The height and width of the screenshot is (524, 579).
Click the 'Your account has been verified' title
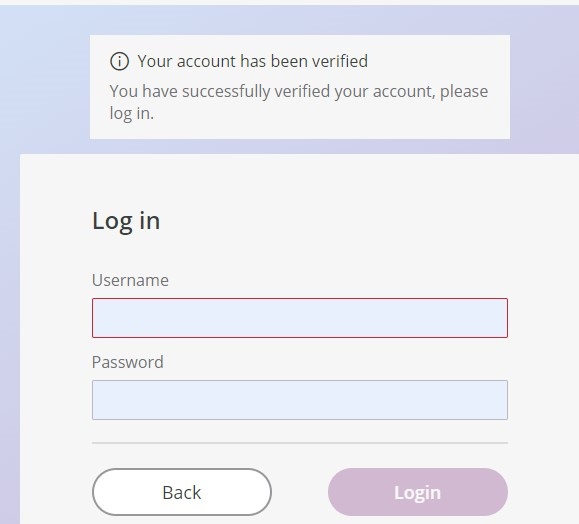(253, 61)
